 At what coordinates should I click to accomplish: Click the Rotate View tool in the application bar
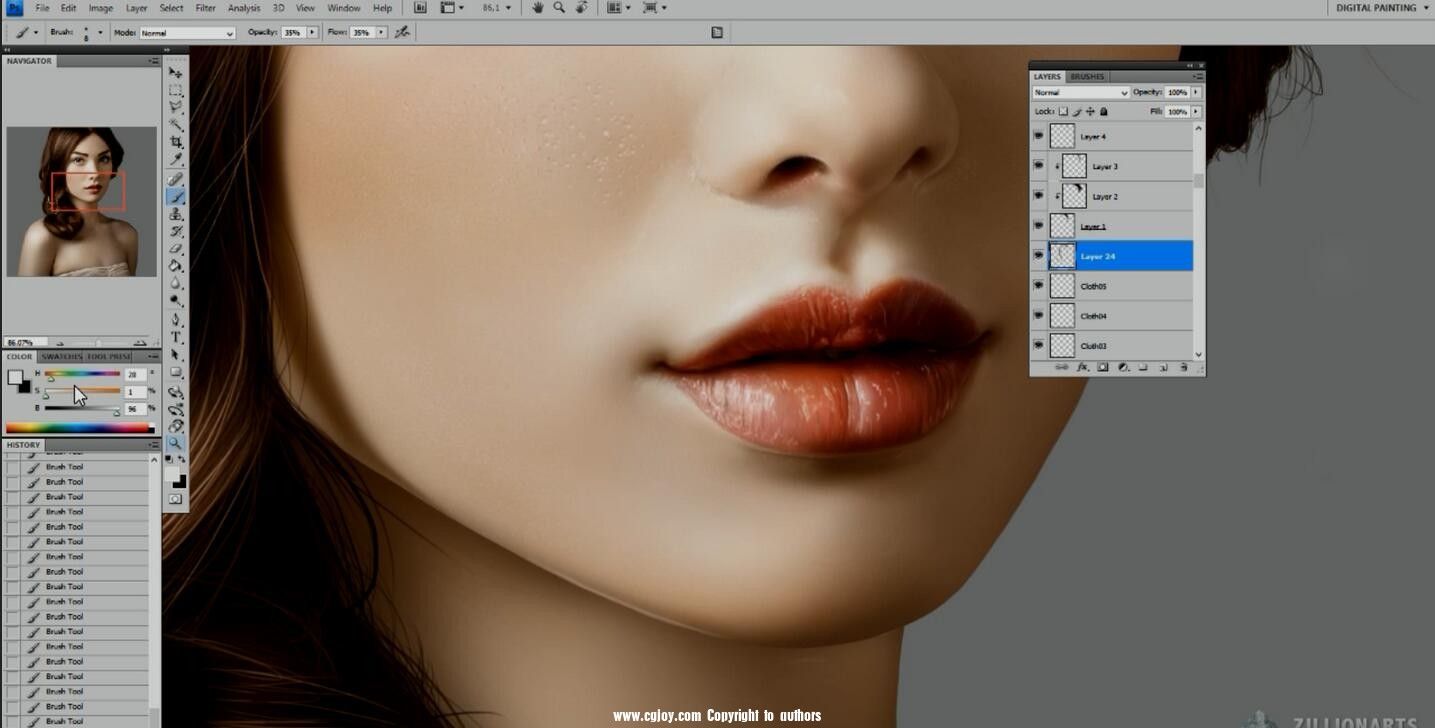point(580,8)
